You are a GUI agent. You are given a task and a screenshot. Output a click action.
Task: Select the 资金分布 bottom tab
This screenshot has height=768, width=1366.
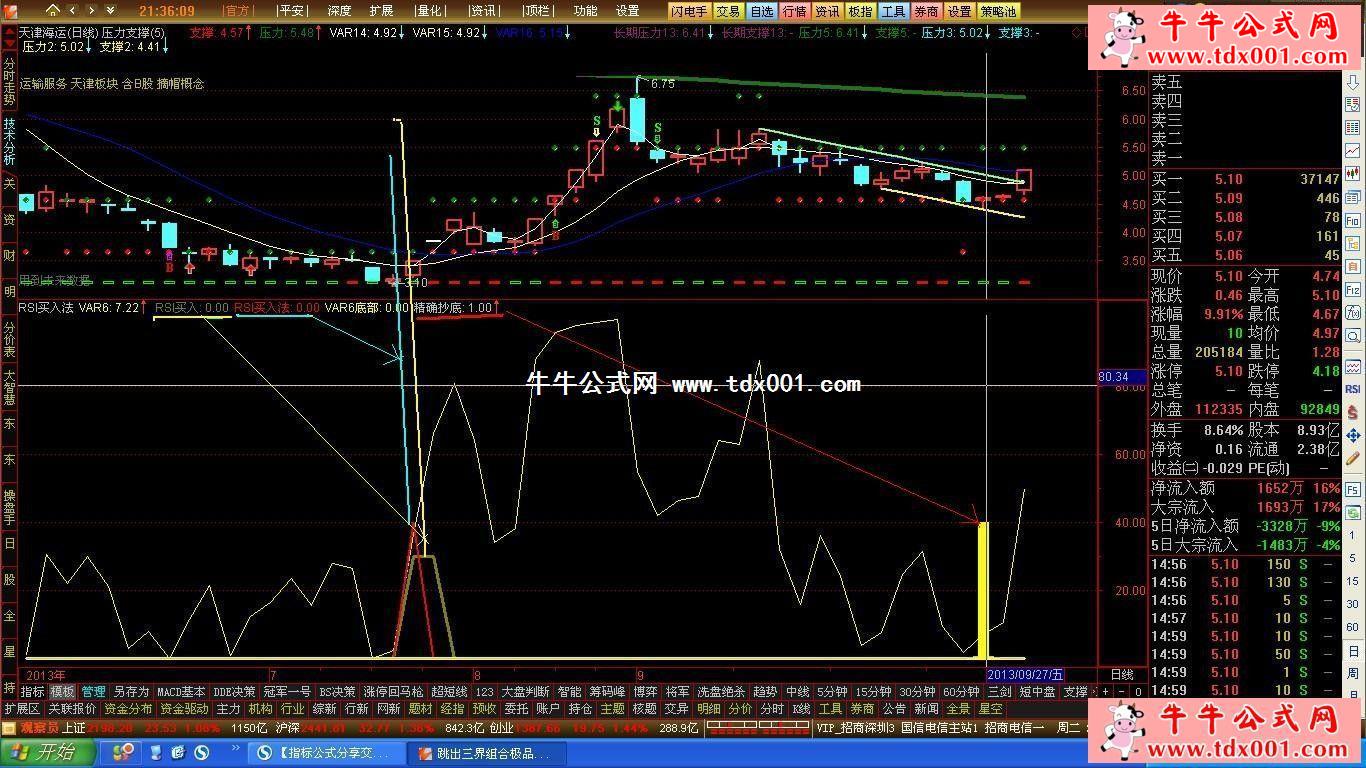click(128, 709)
